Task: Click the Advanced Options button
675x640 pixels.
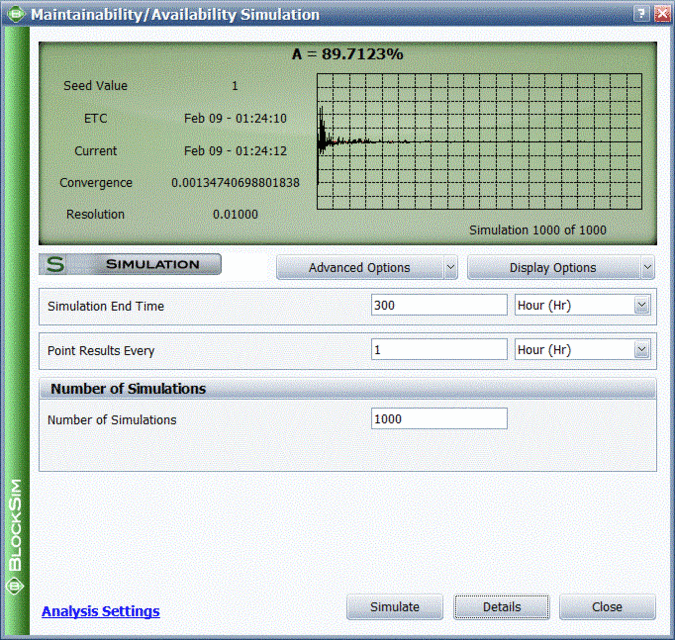Action: pos(360,267)
